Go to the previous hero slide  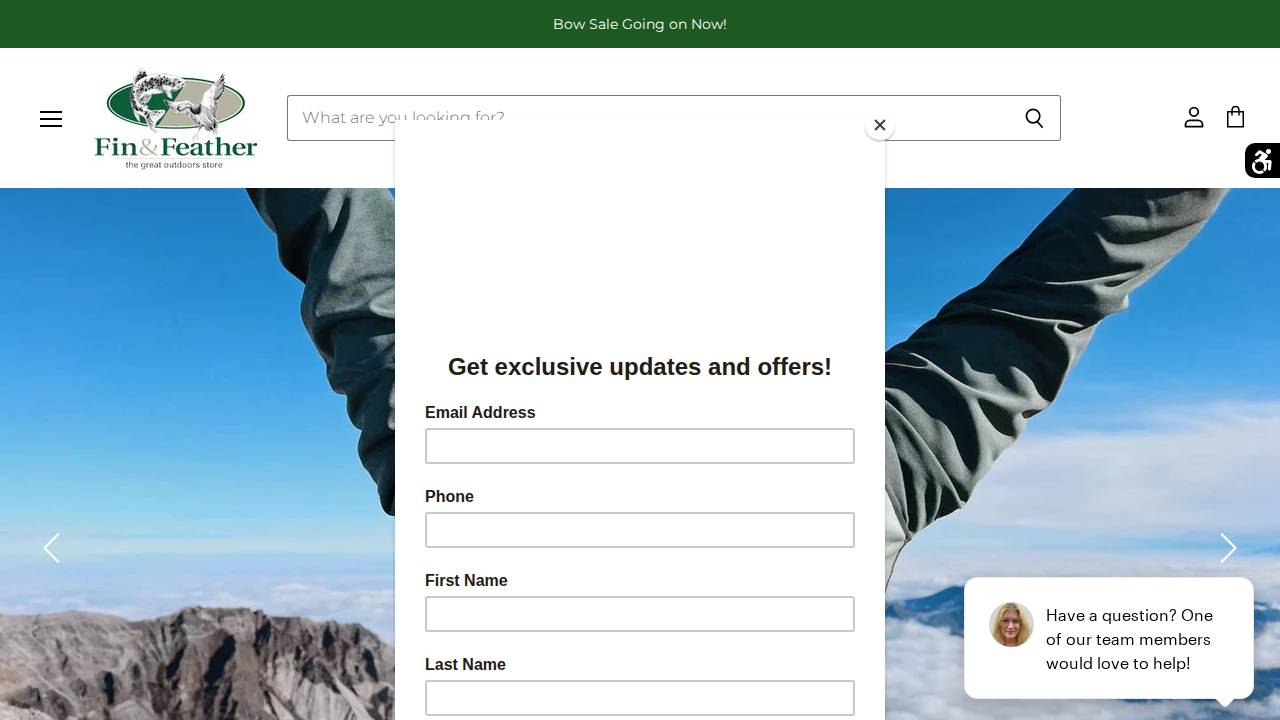coord(52,548)
